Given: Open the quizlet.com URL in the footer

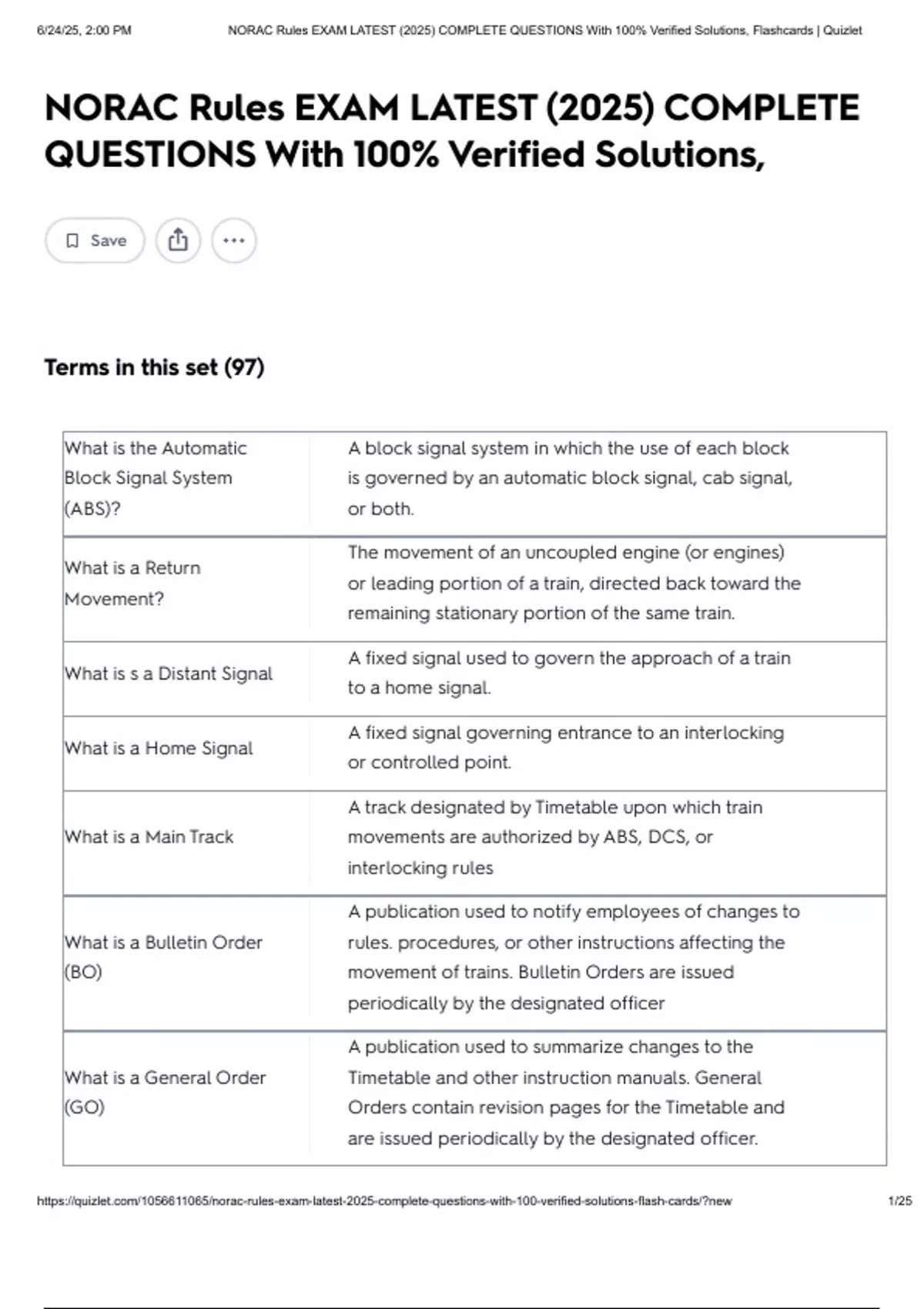Looking at the screenshot, I should click(x=384, y=1200).
